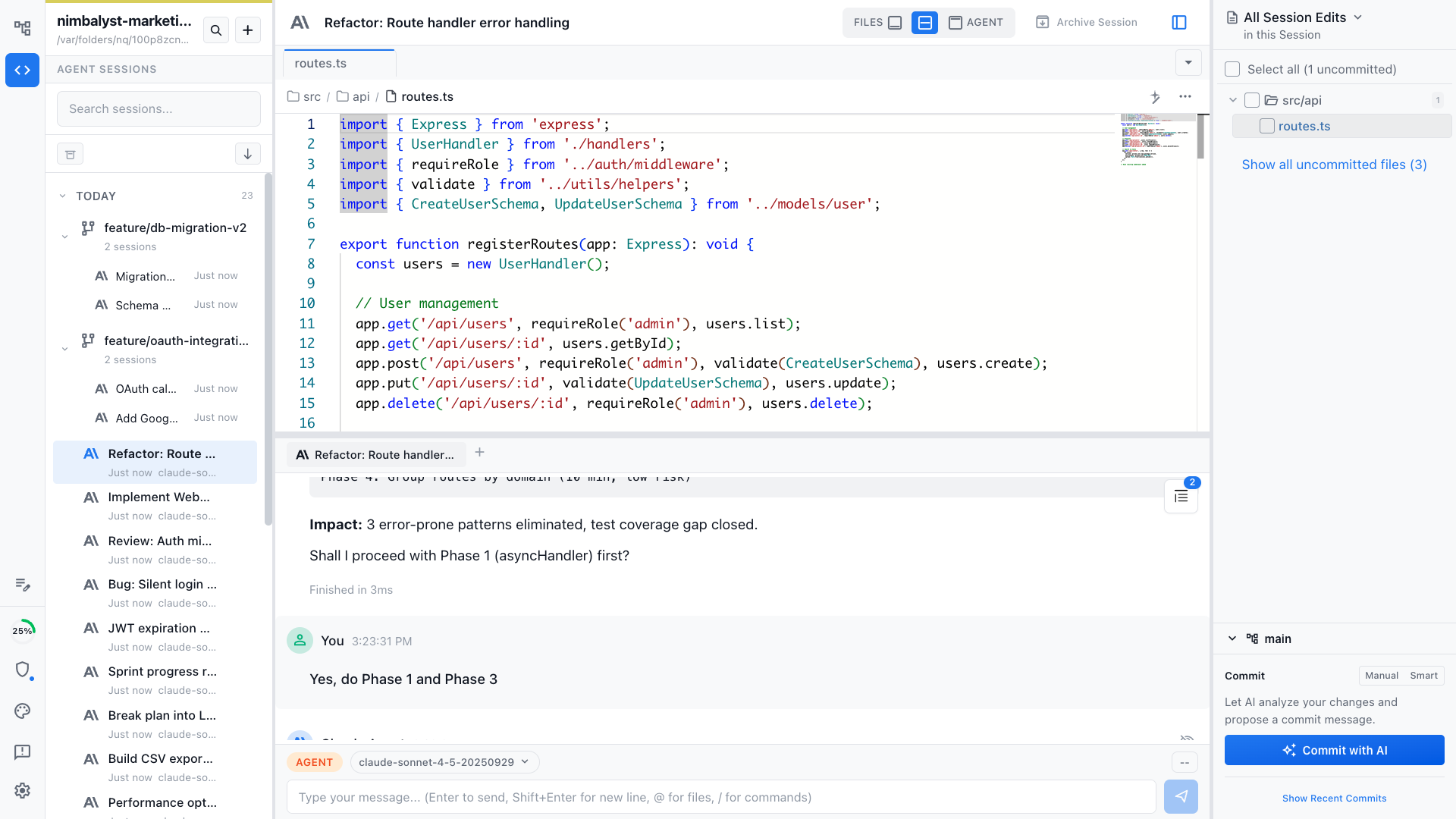Select the blue code editor icon in left rail

coord(22,70)
